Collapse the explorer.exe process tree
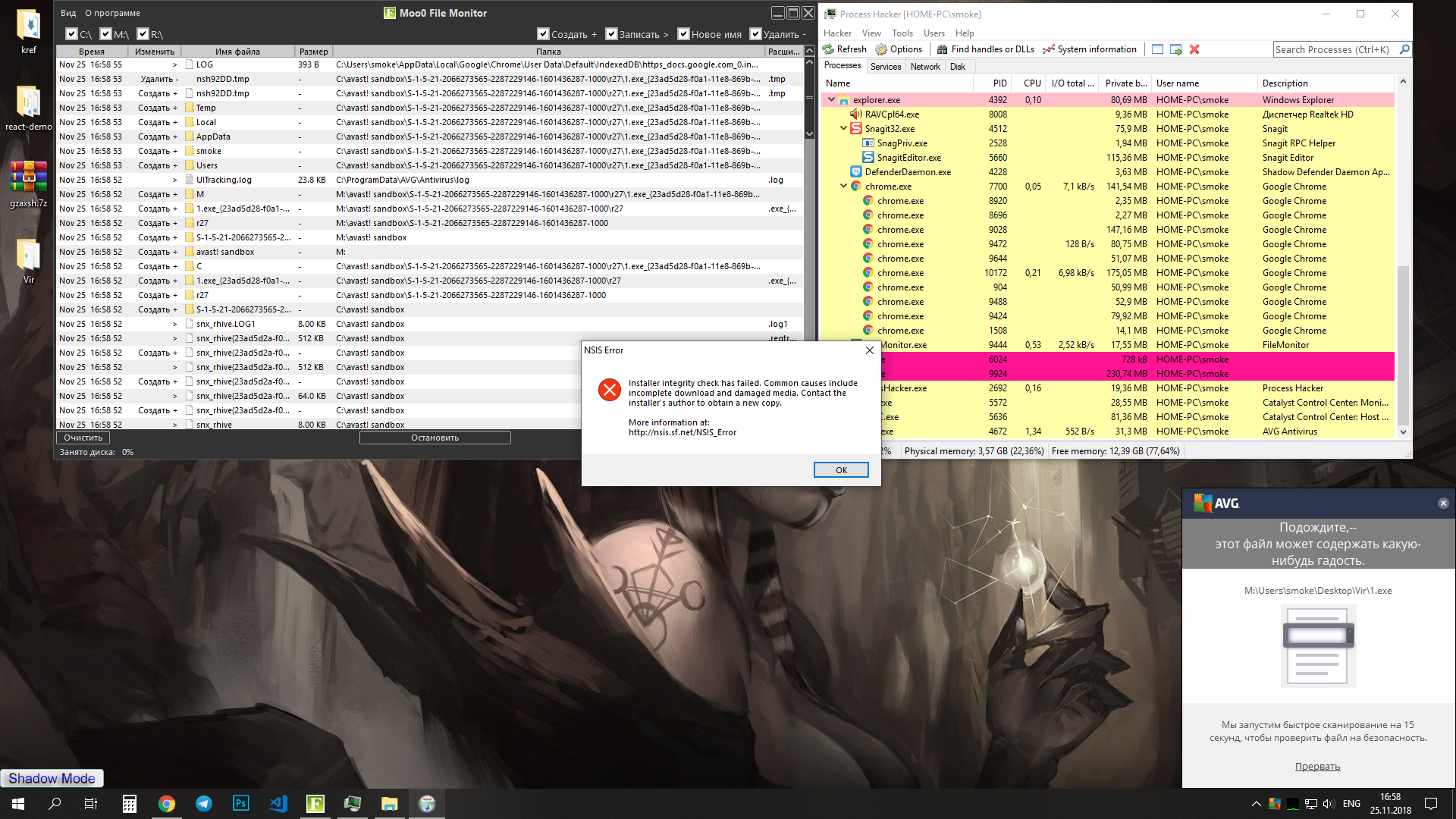 pos(831,99)
